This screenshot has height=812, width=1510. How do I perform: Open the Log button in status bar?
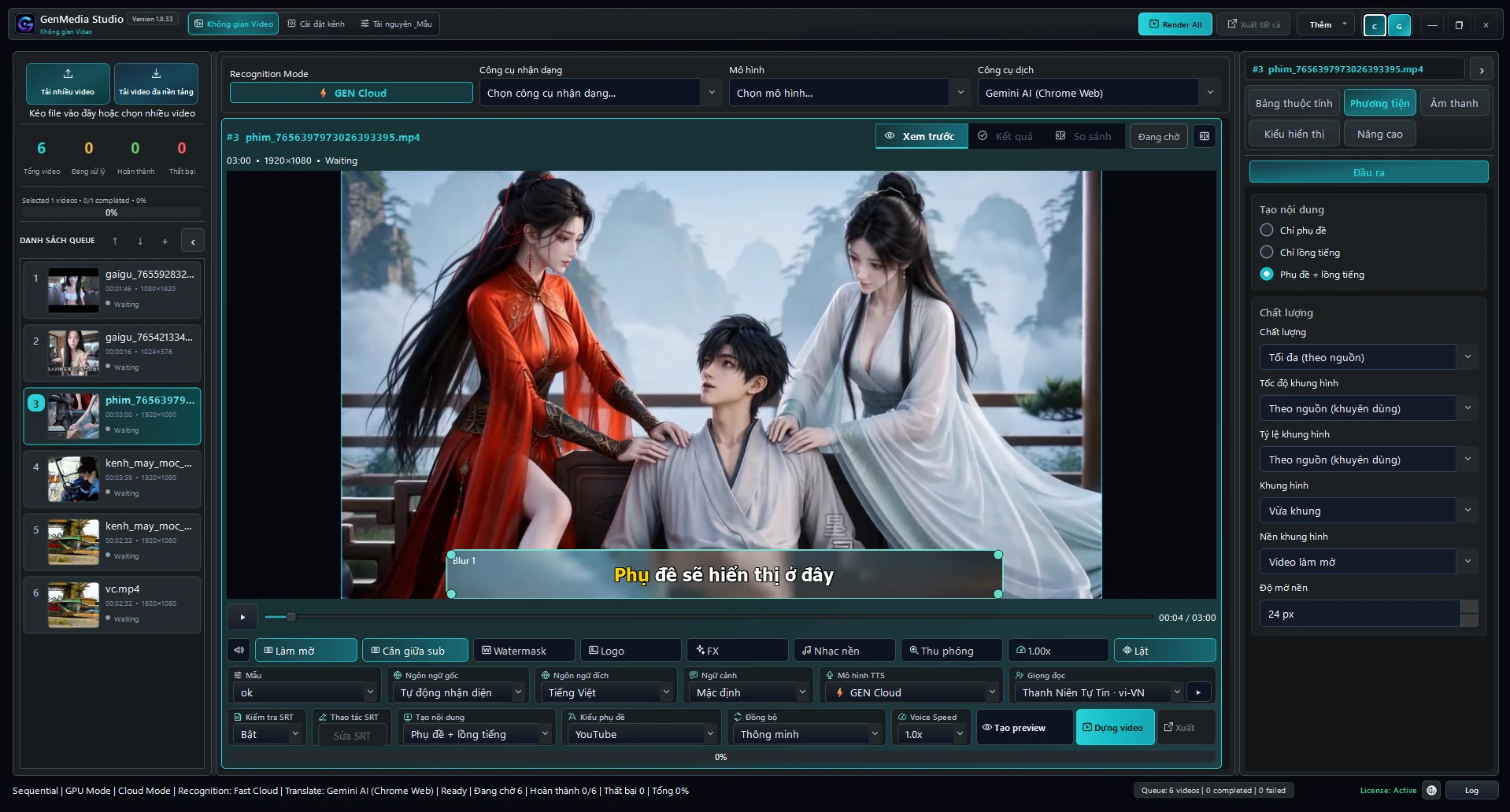[1471, 791]
